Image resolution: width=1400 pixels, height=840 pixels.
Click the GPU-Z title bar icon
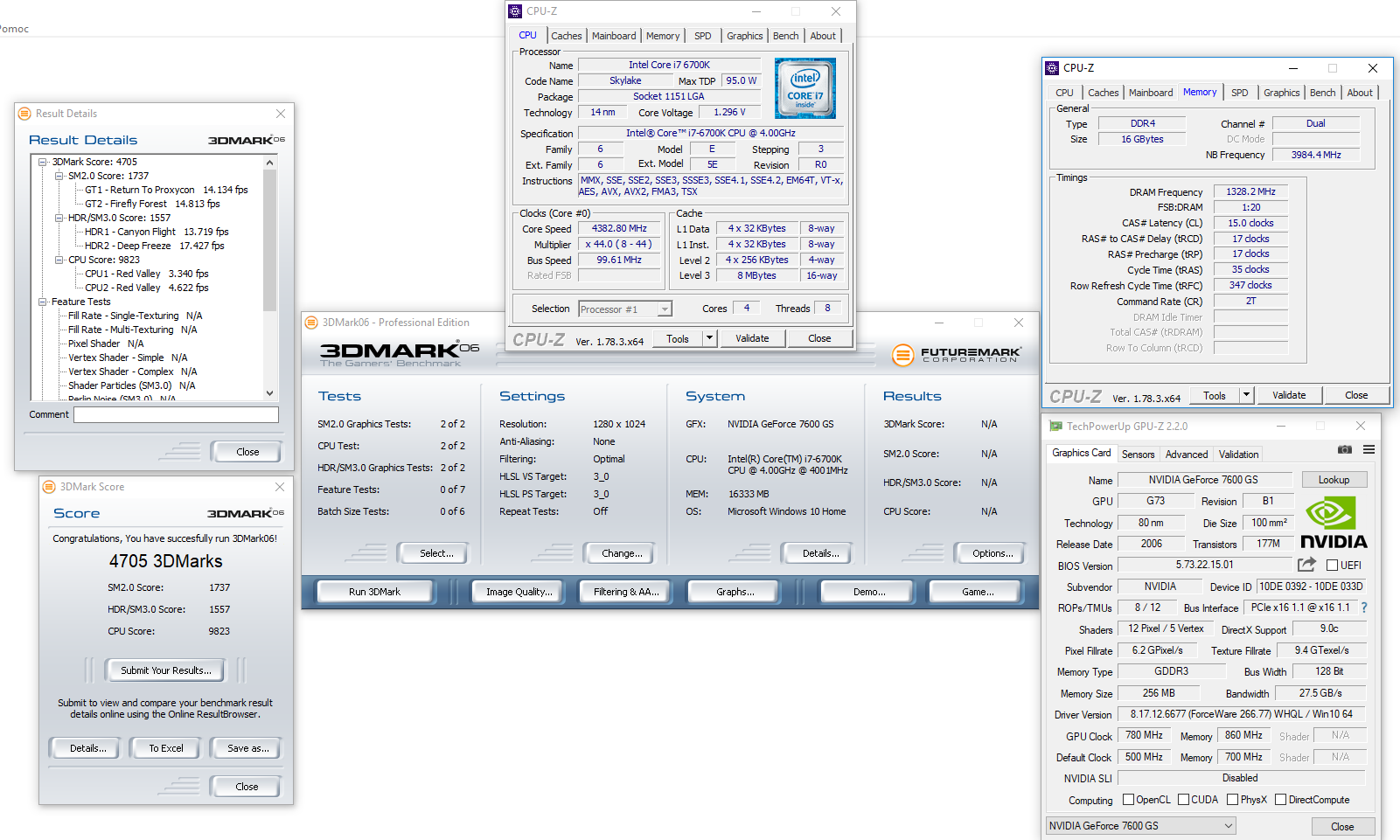pos(1055,426)
